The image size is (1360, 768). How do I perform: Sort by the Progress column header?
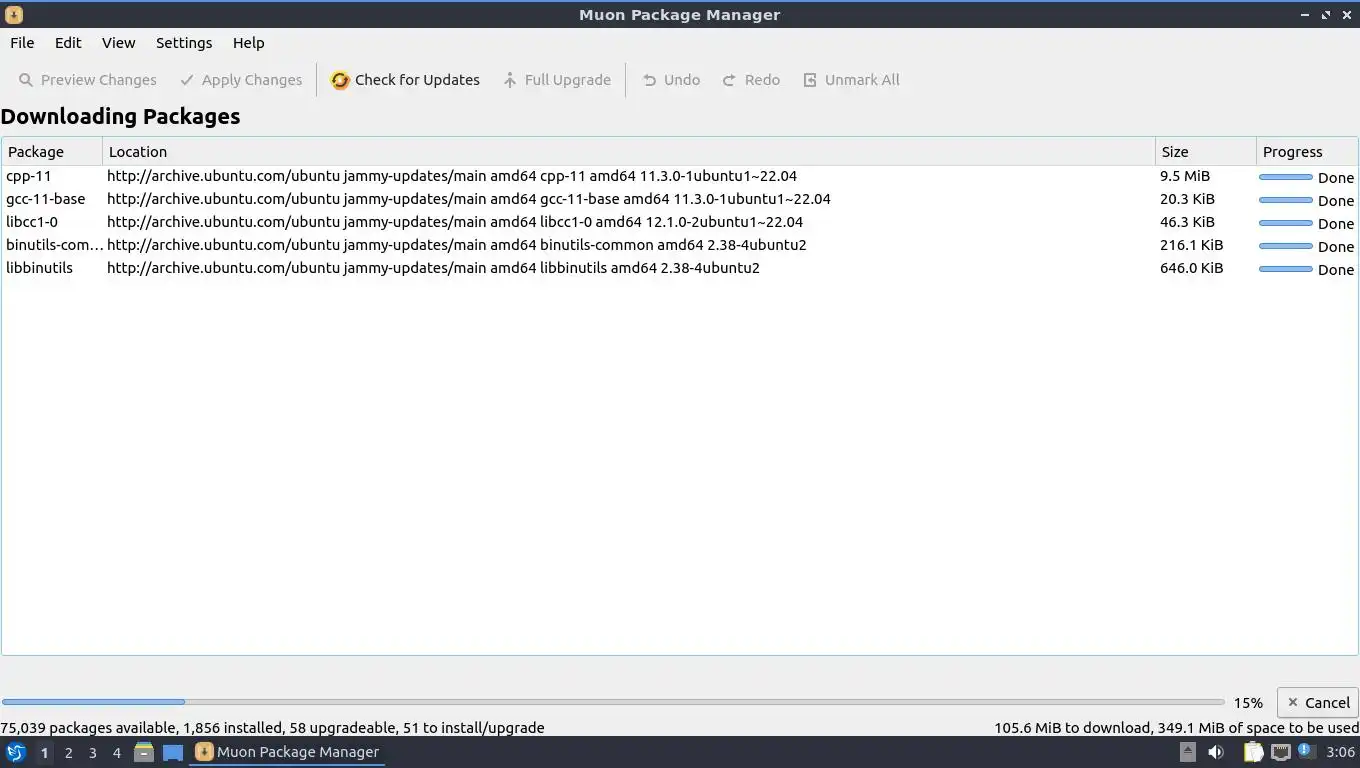click(x=1307, y=152)
